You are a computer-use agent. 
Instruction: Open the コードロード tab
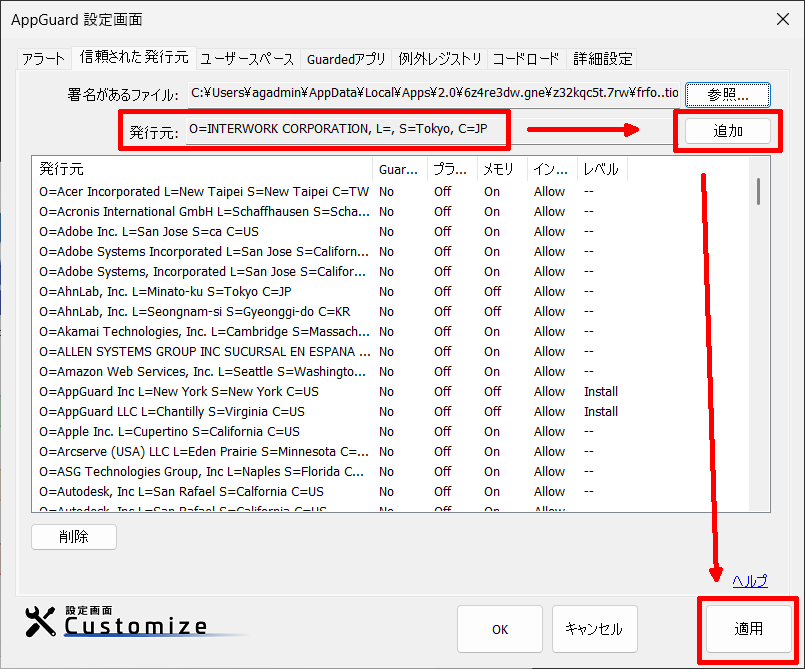(x=527, y=59)
